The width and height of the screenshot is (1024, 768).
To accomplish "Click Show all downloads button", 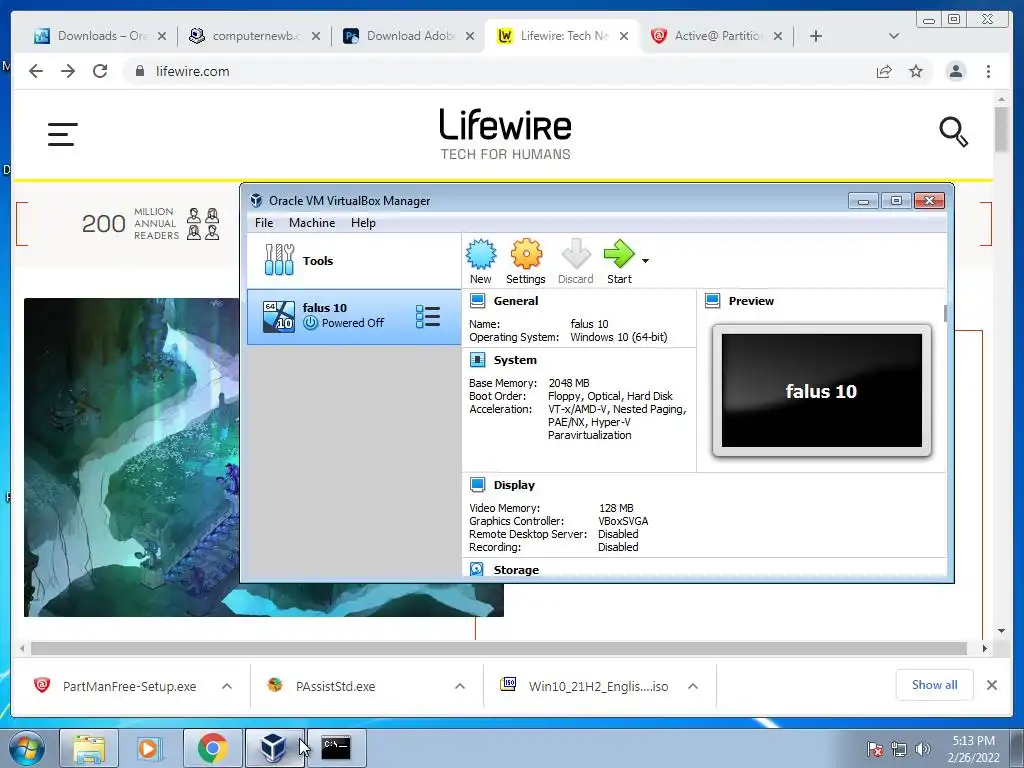I will (935, 684).
